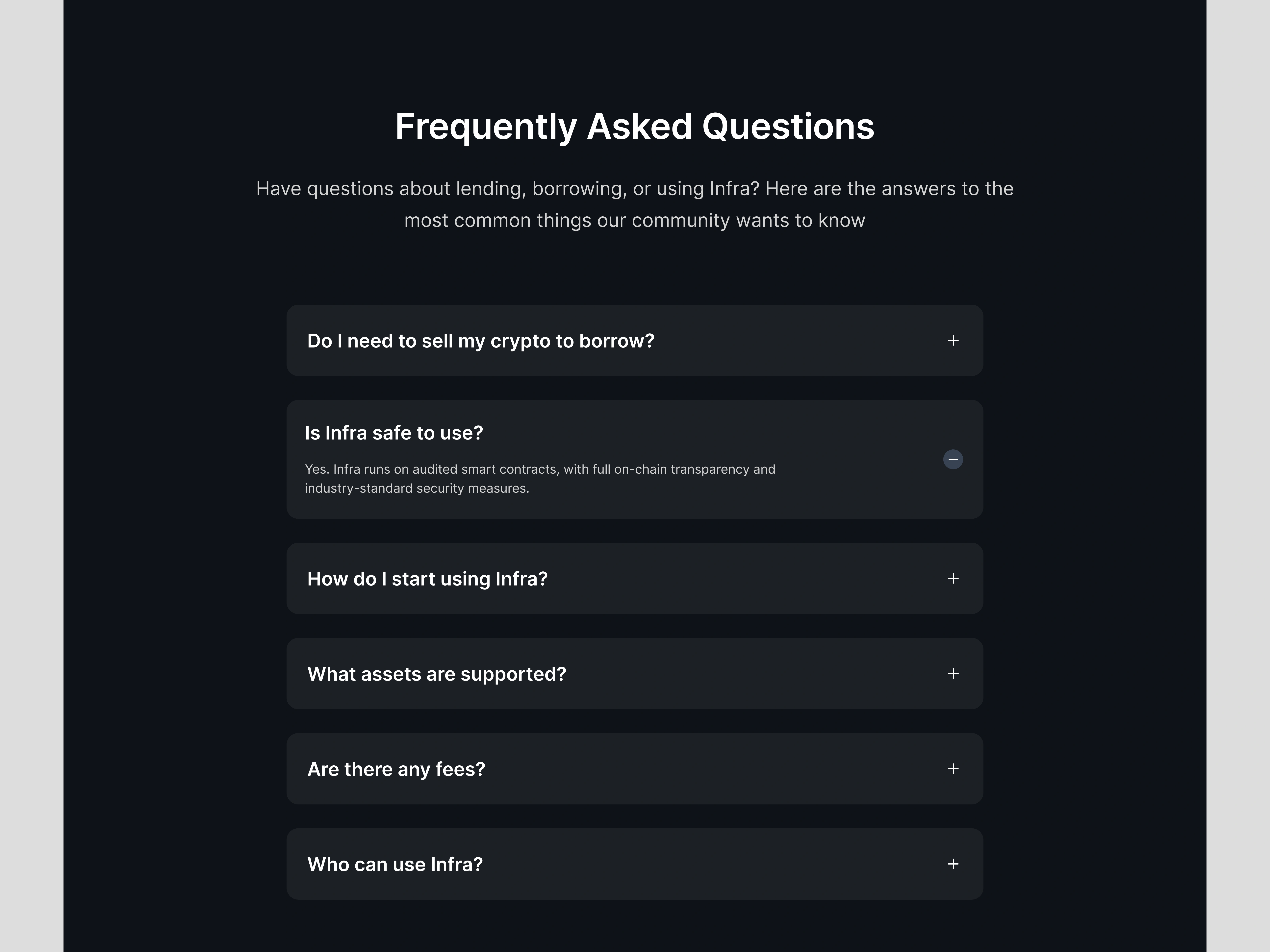Screen dimensions: 1270x952
Task: Click empty area of "Who can use Infra?" card
Action: point(718,864)
